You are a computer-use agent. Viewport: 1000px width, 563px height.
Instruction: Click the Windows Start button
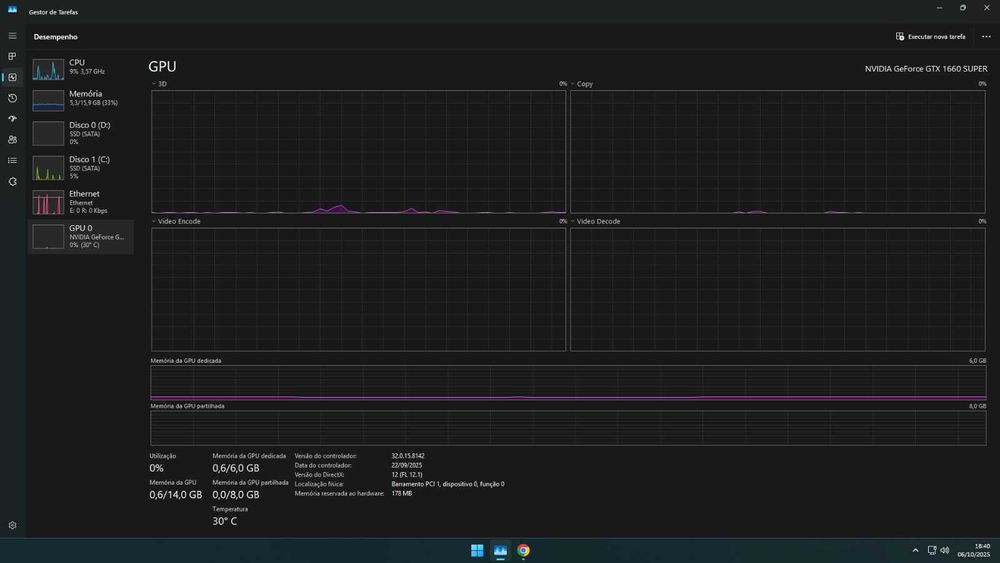[x=477, y=550]
